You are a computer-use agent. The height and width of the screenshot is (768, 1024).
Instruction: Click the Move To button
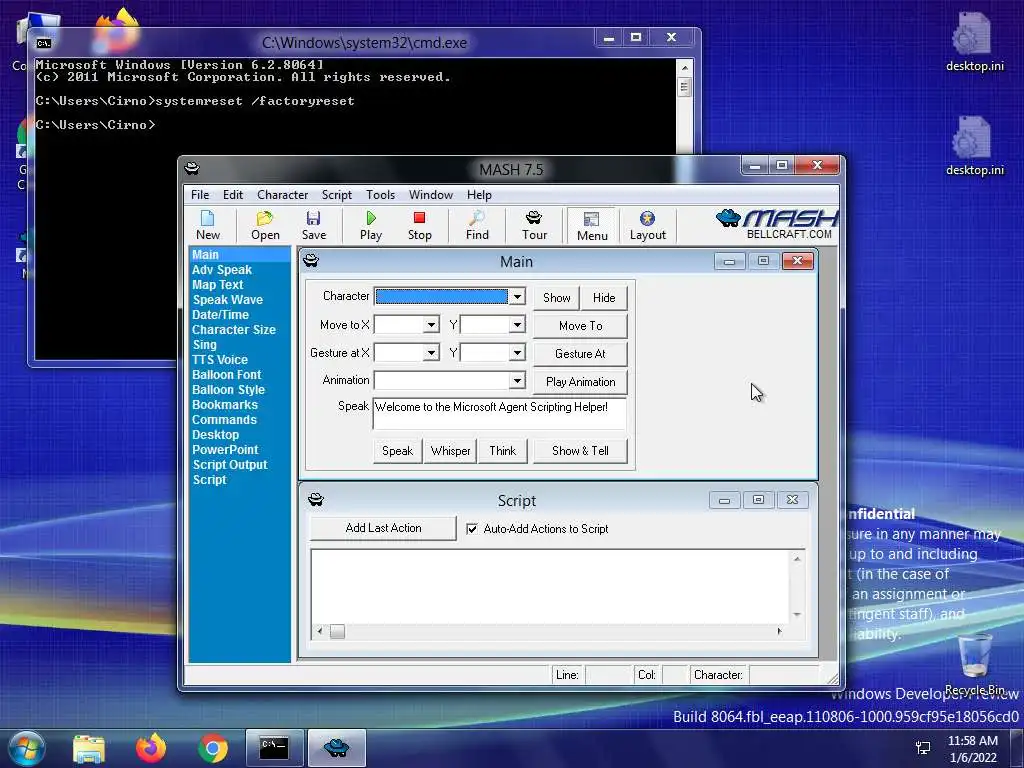pos(581,325)
